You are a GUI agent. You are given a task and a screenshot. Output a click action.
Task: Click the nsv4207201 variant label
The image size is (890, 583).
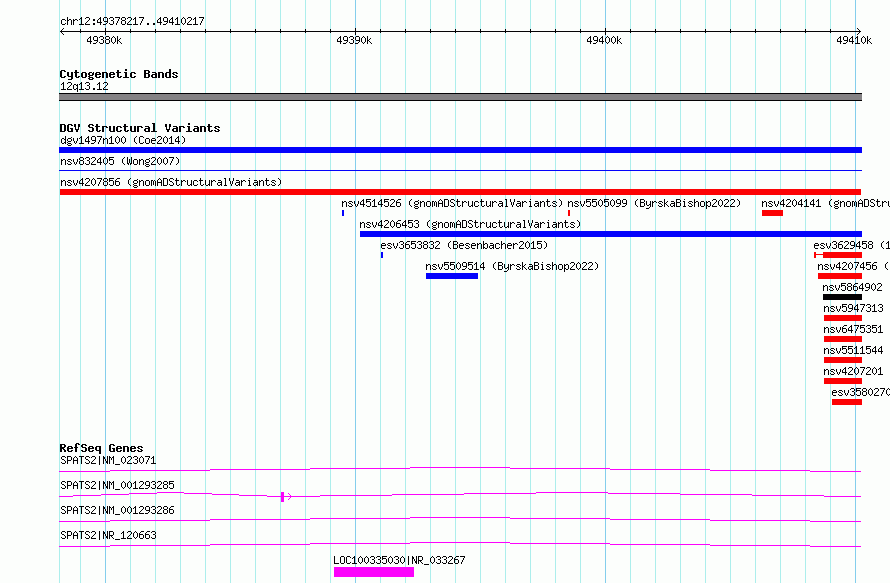click(853, 371)
